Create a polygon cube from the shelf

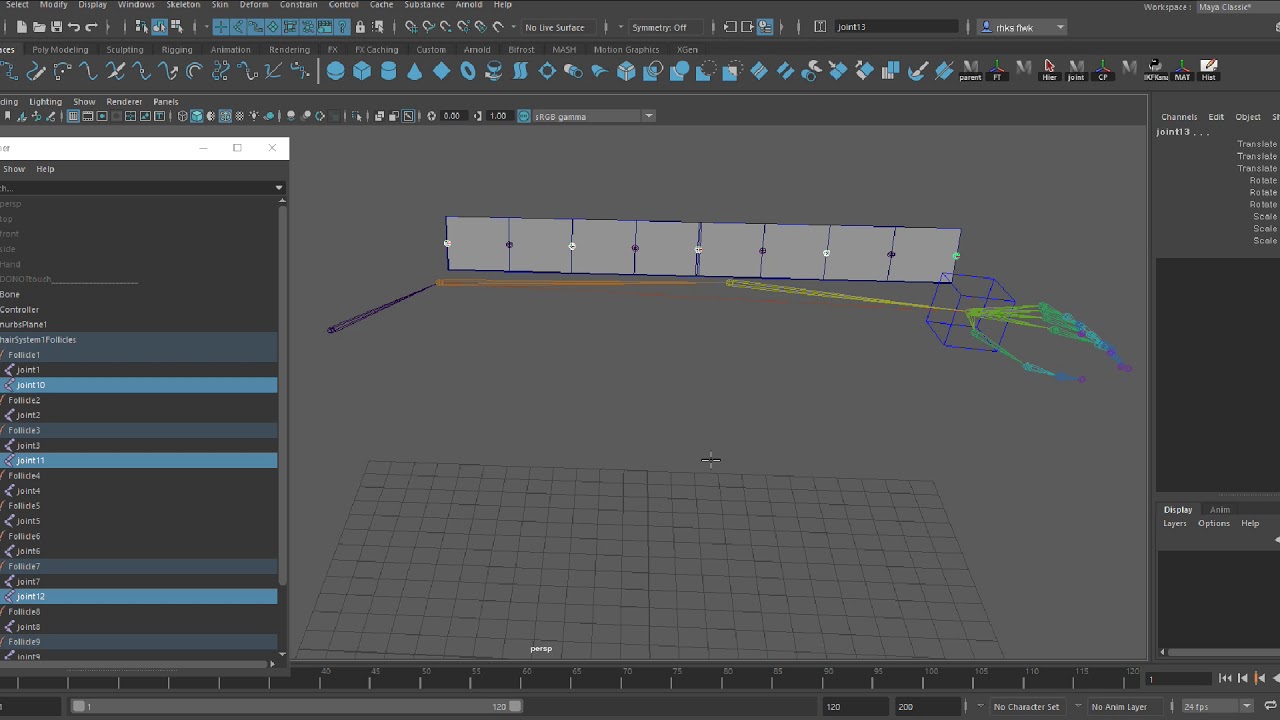pyautogui.click(x=362, y=71)
